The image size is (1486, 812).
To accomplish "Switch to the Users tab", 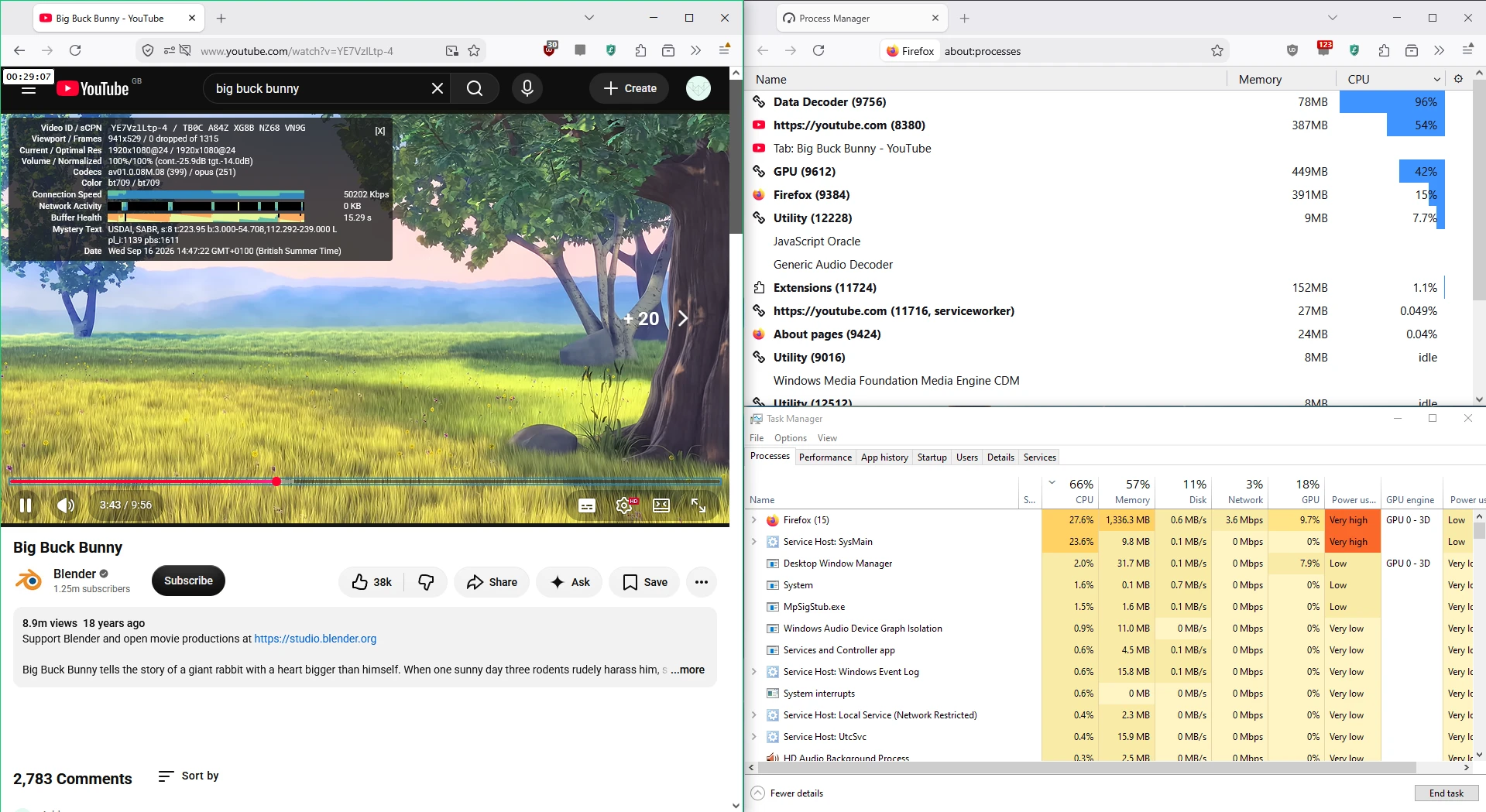I will [x=967, y=457].
